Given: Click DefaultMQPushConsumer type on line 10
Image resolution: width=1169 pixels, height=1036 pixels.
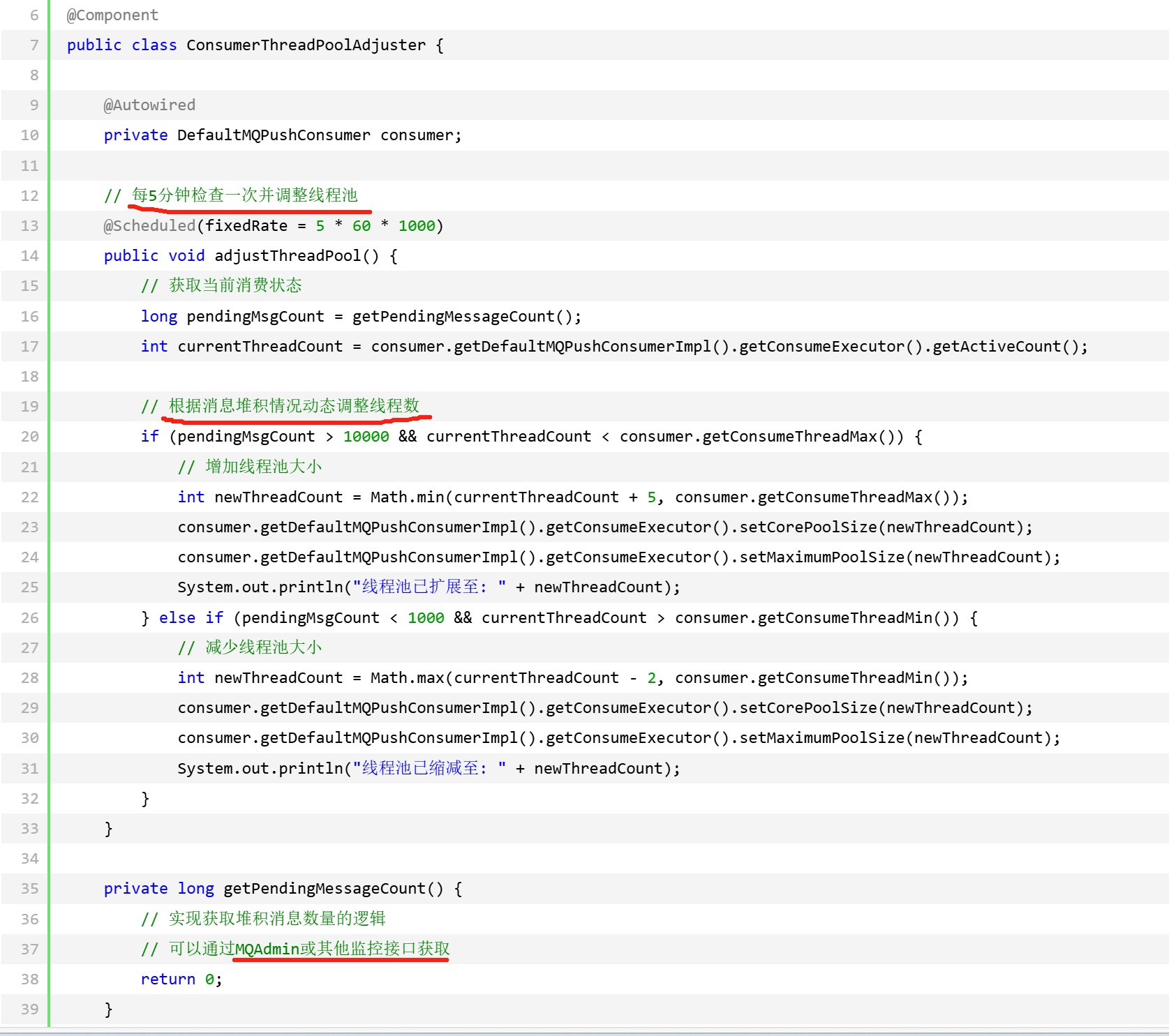Looking at the screenshot, I should coord(274,135).
